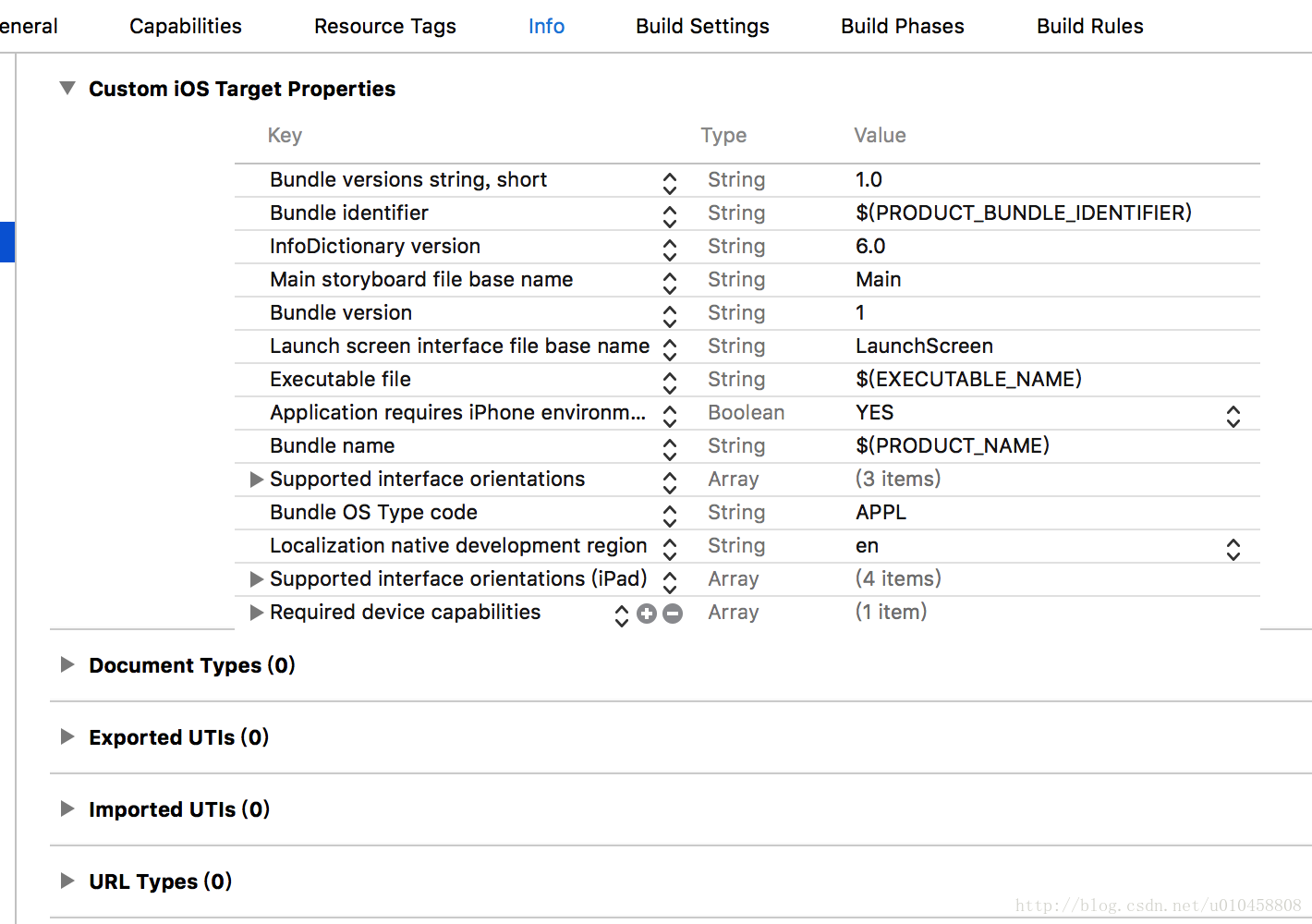
Task: Remove the Required device capabilities row with minus icon
Action: pos(673,614)
